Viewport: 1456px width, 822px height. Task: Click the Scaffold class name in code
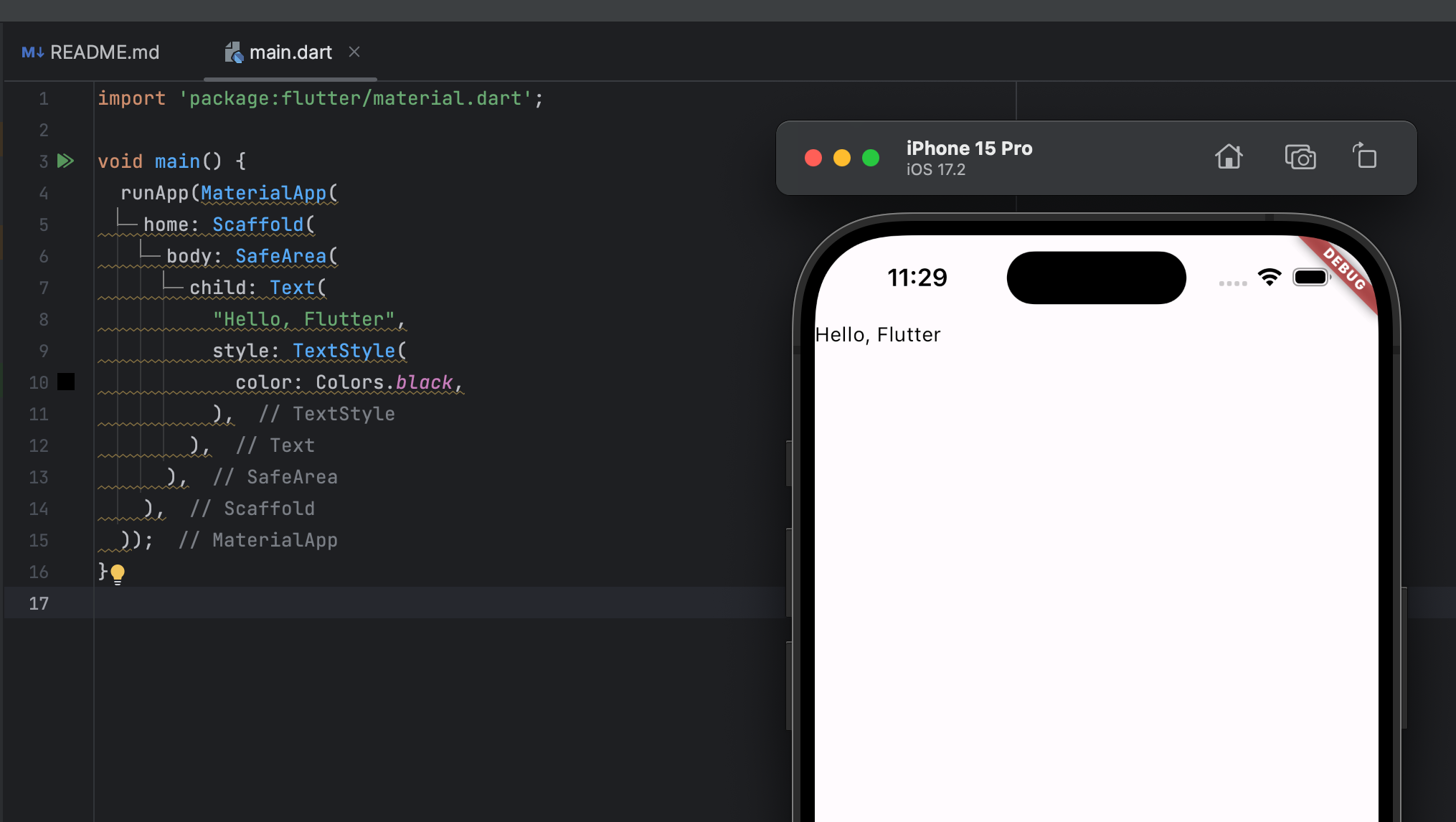[258, 225]
